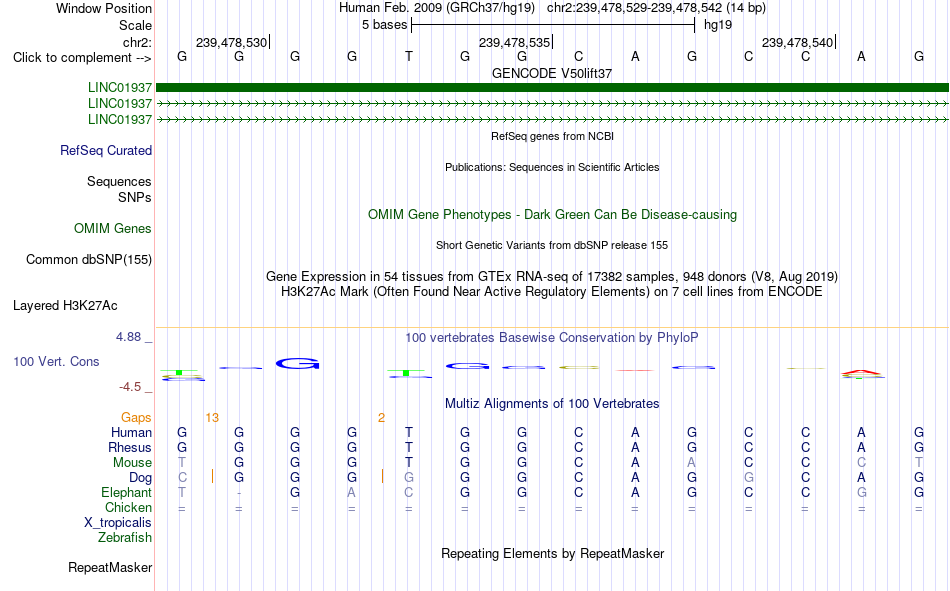This screenshot has width=950, height=591.
Task: Open the OMIM Gene Phenotypes track title
Action: point(552,215)
